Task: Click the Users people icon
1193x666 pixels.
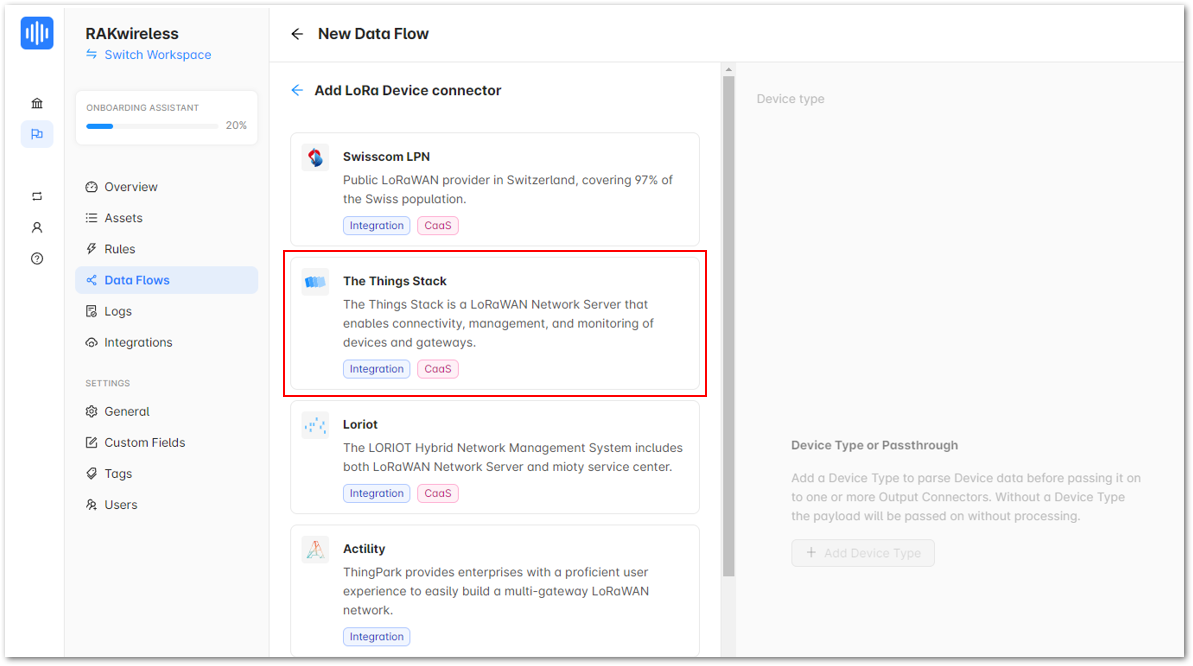Action: coord(91,505)
